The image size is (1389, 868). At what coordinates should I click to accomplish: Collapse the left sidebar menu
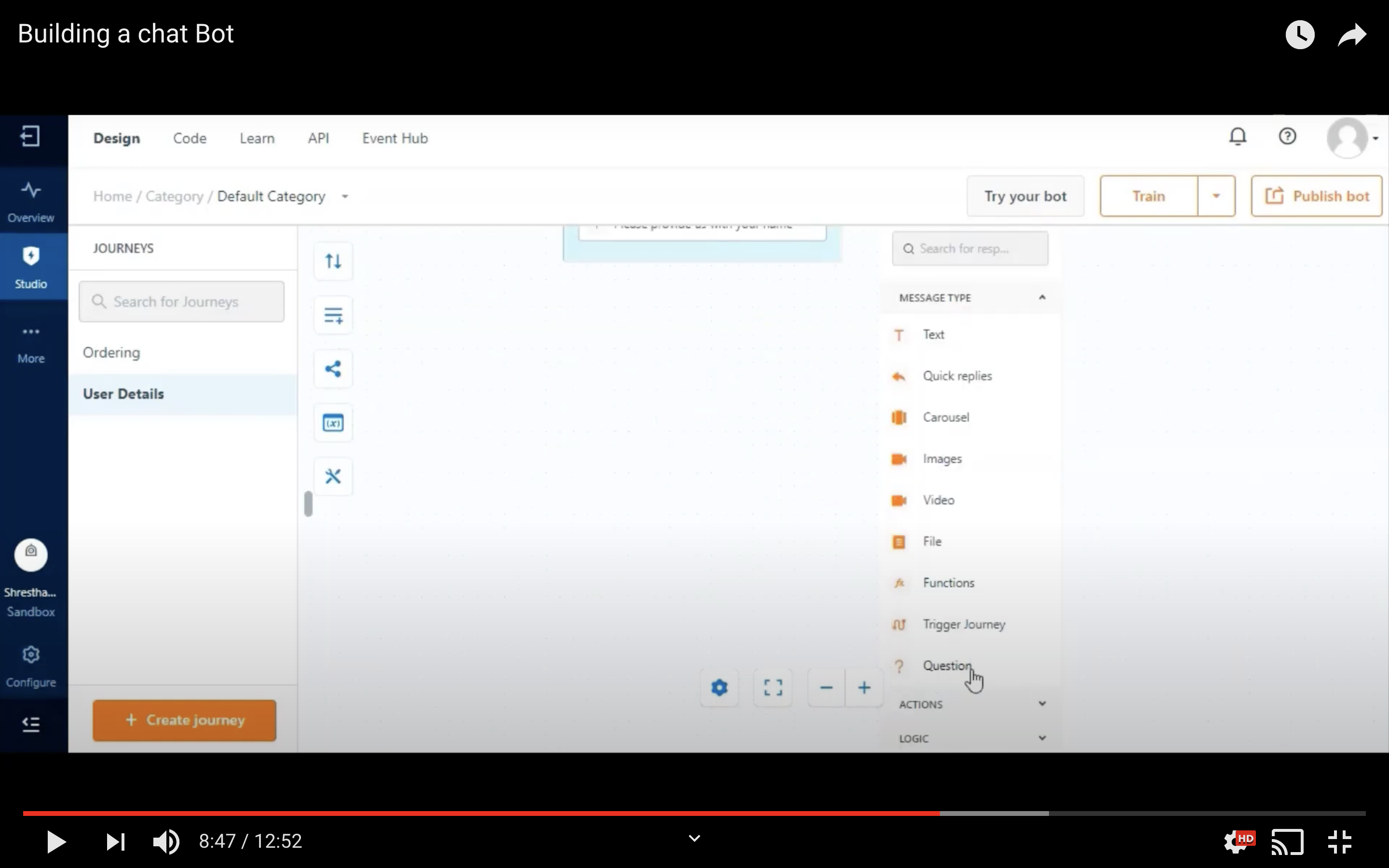click(x=30, y=724)
